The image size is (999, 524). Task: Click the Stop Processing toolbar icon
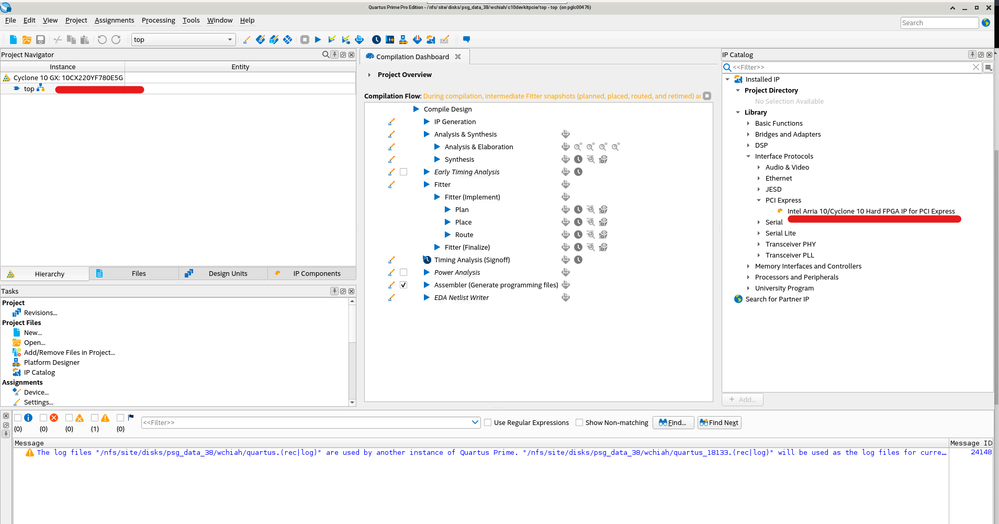303,40
